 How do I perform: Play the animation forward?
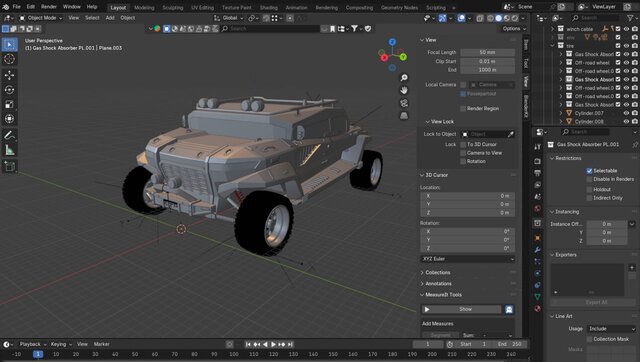tap(273, 344)
